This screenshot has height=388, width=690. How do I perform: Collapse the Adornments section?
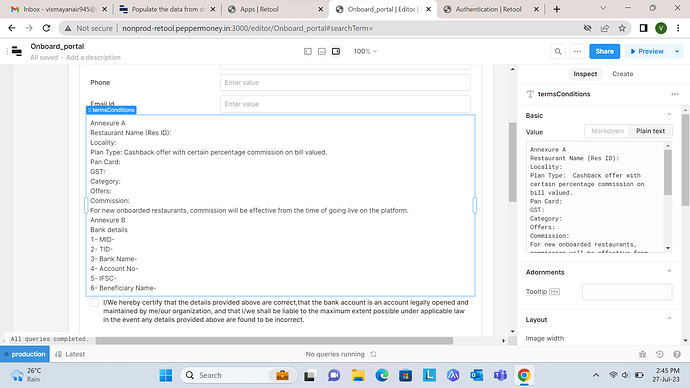coord(669,271)
